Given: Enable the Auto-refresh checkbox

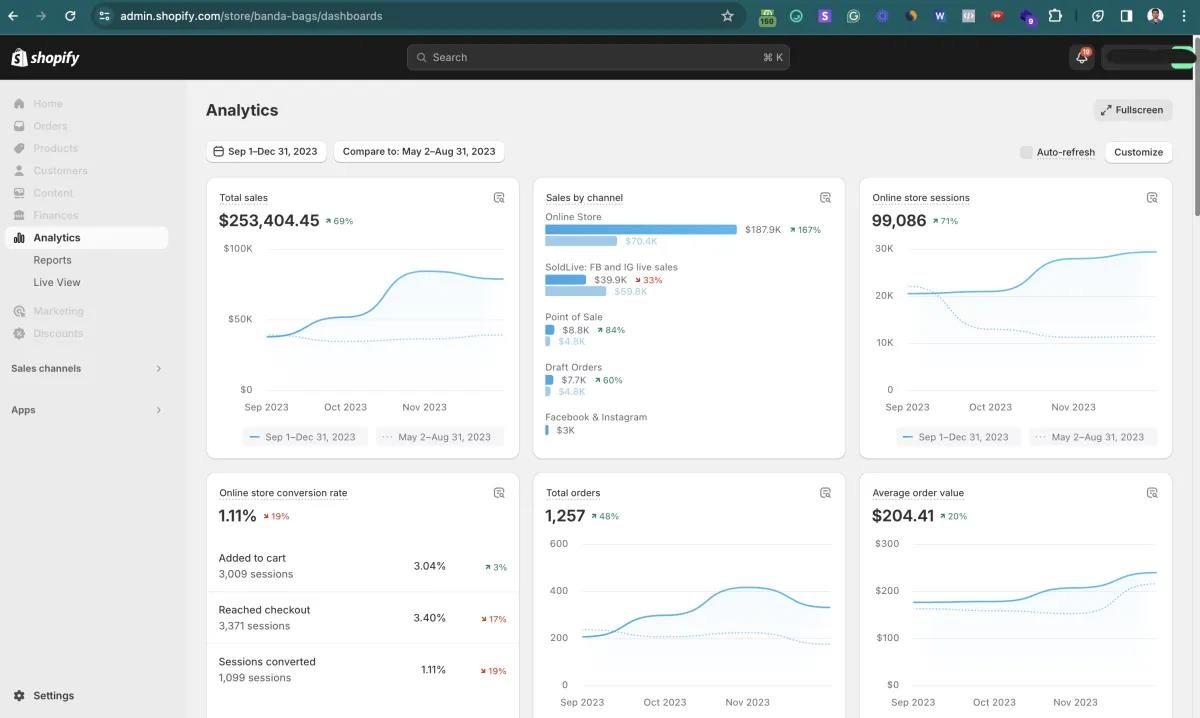Looking at the screenshot, I should (x=1026, y=152).
